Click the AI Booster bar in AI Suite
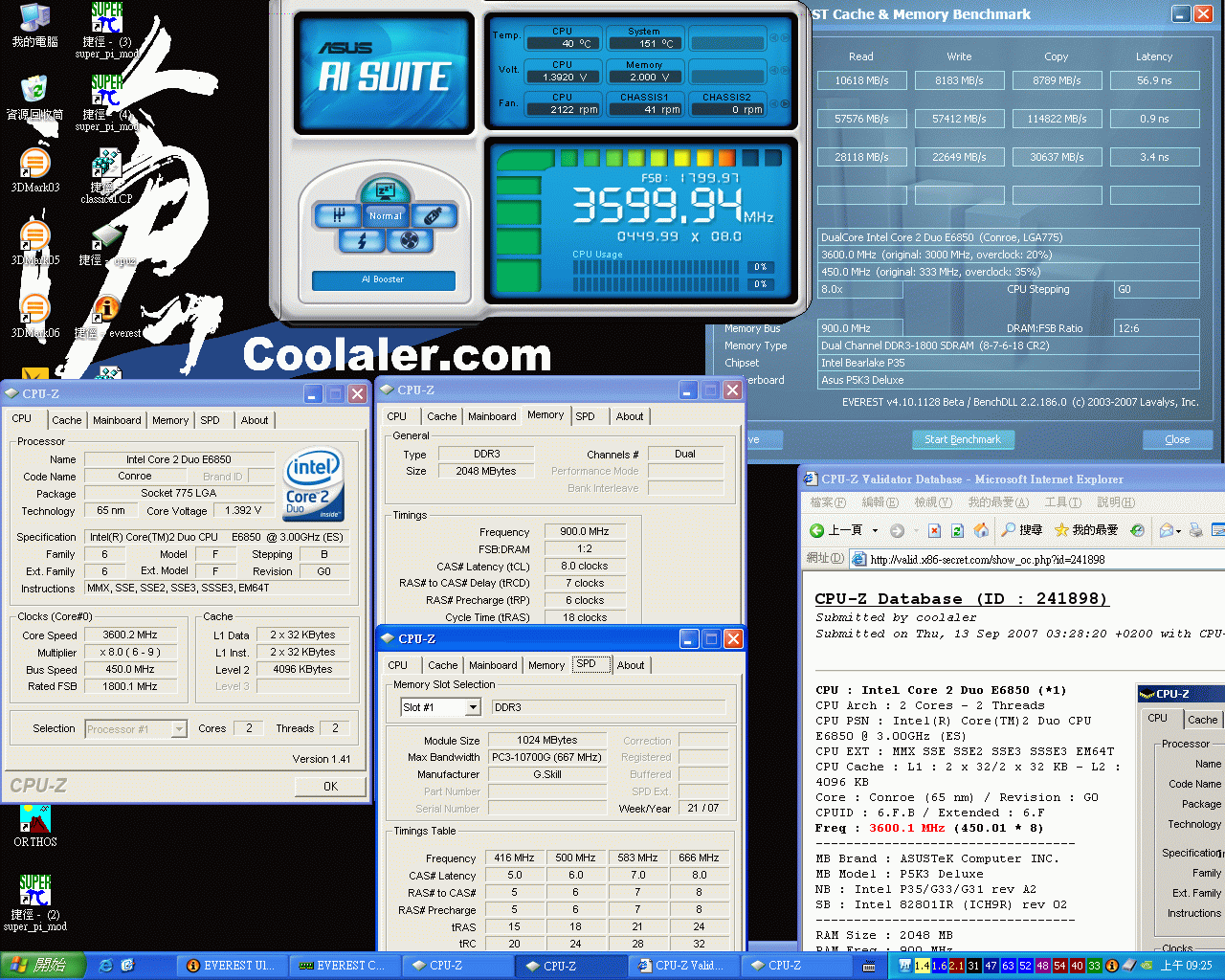This screenshot has height=980, width=1225. [383, 279]
